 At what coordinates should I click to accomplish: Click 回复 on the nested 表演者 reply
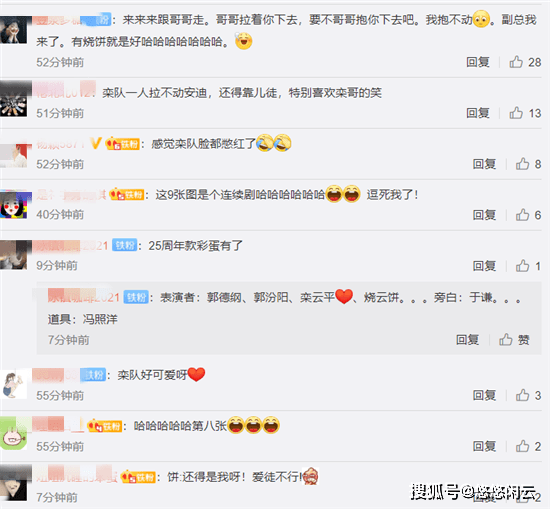[x=468, y=340]
